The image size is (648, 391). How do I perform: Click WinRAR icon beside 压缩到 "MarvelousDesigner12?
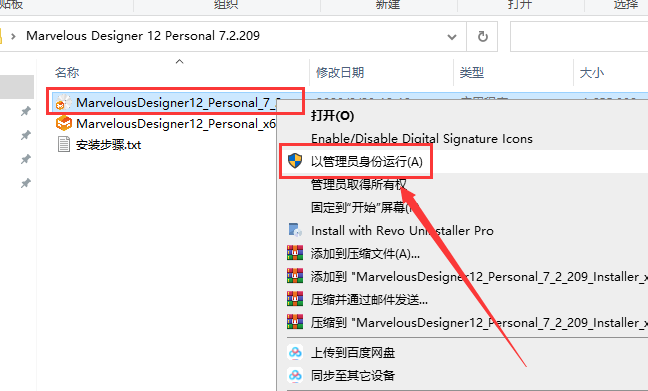pos(295,322)
